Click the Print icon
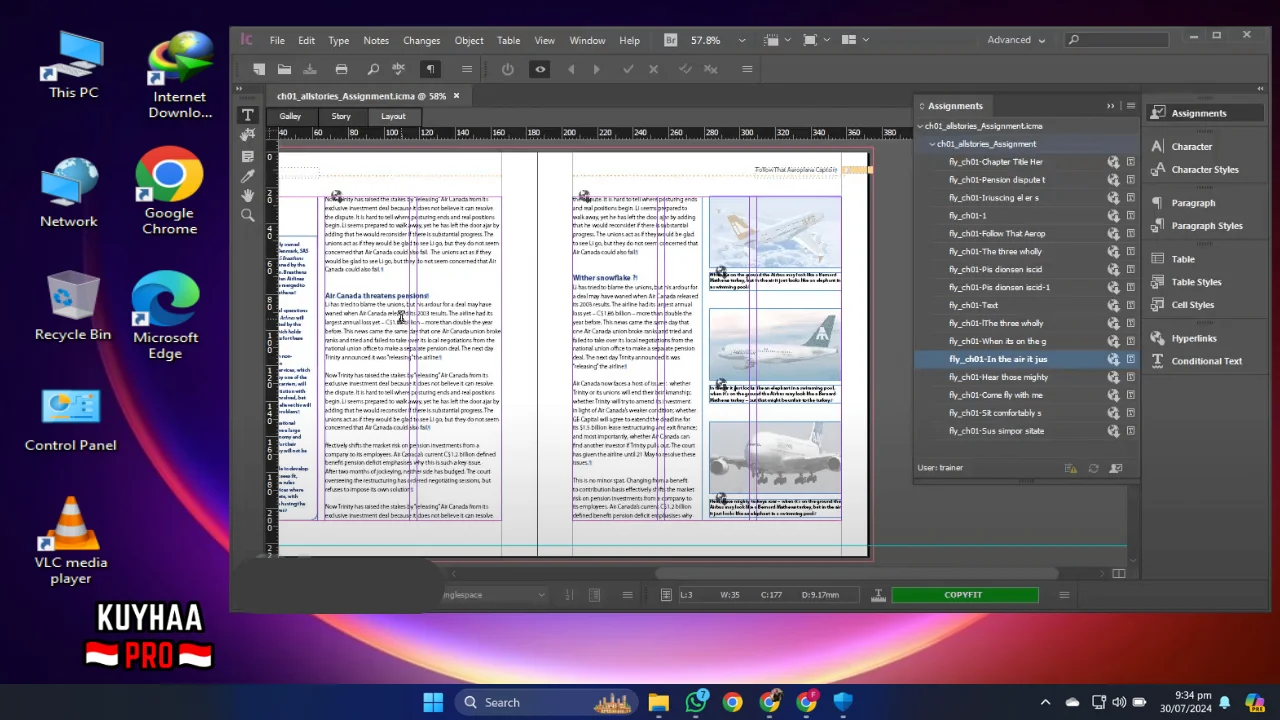This screenshot has width=1280, height=720. pos(341,69)
